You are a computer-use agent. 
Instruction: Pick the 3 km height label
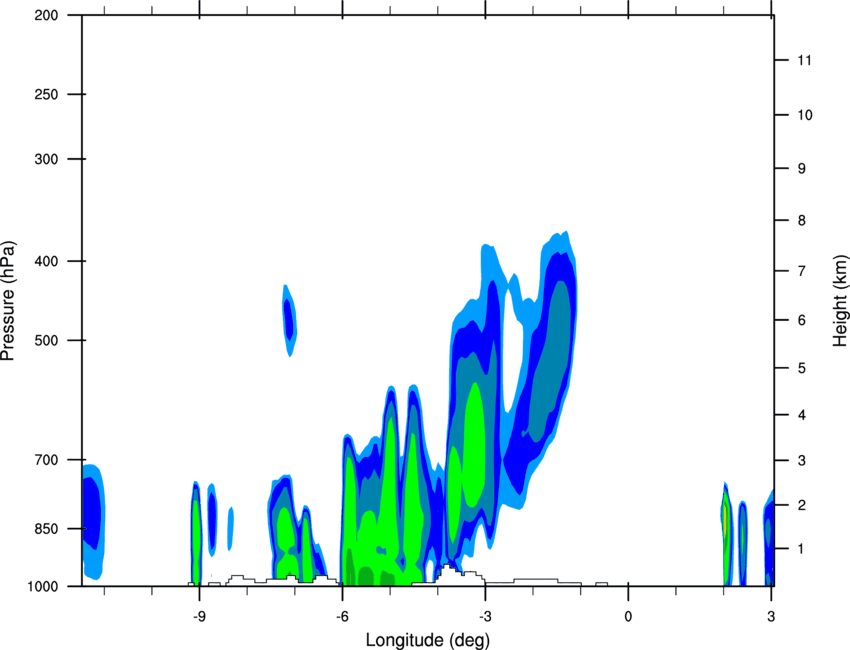coord(802,461)
